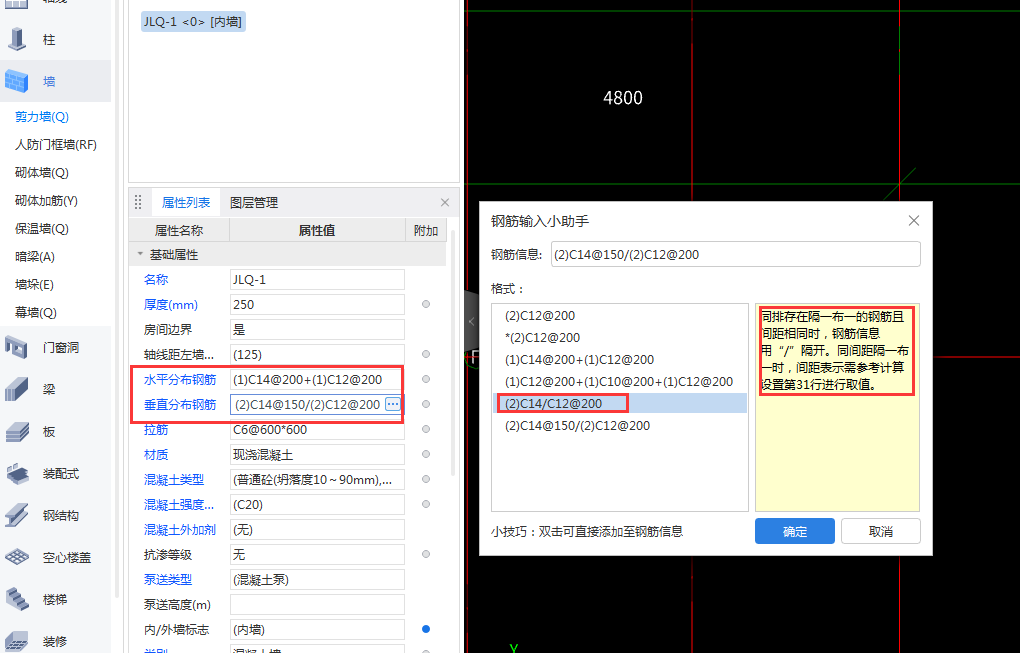
Task: Click the ellipsis button in 垂直分布钢筋 field
Action: click(x=392, y=404)
